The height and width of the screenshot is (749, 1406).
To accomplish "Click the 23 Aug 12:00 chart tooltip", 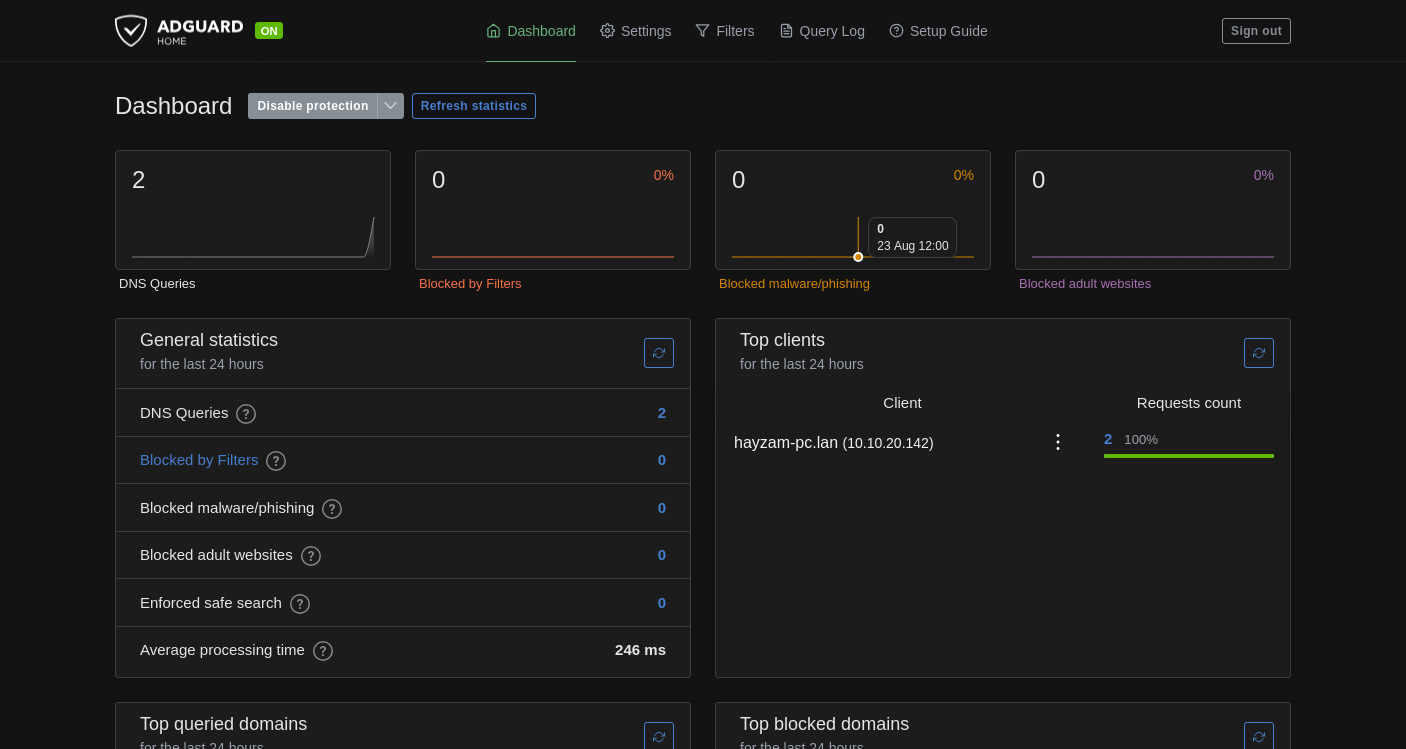I will 912,238.
